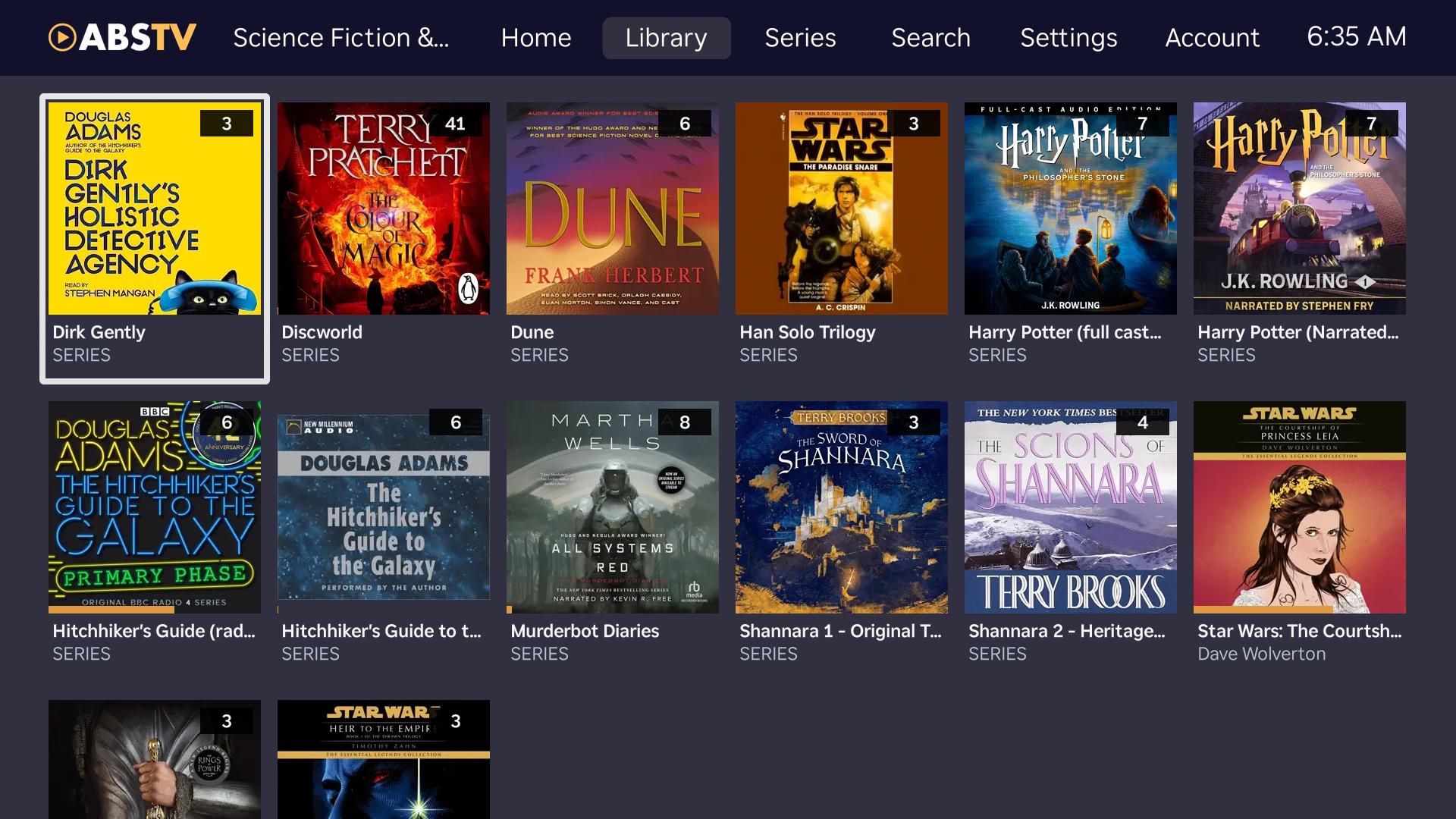The height and width of the screenshot is (819, 1456).
Task: Click the Hitchhiker's Guide to t... title
Action: [x=381, y=631]
